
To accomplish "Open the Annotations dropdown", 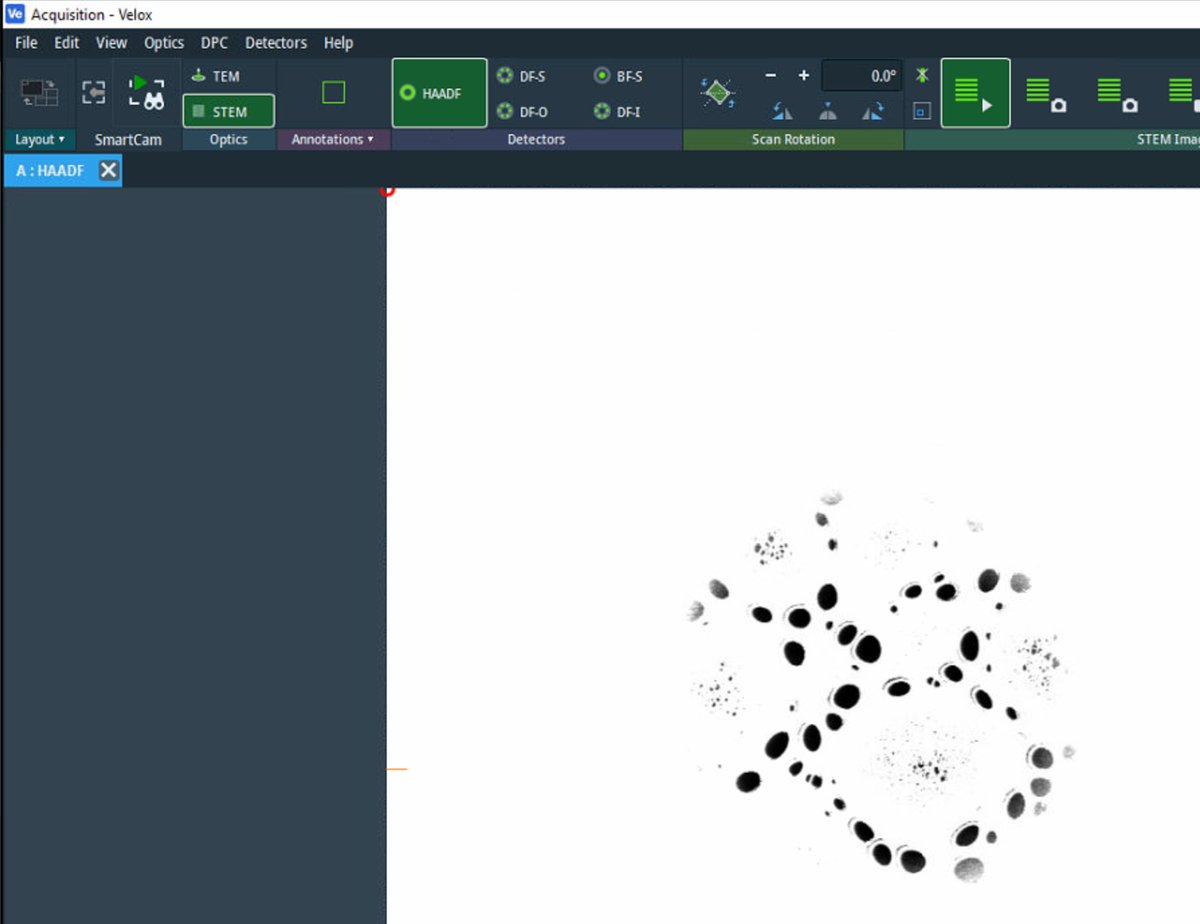I will (x=333, y=139).
